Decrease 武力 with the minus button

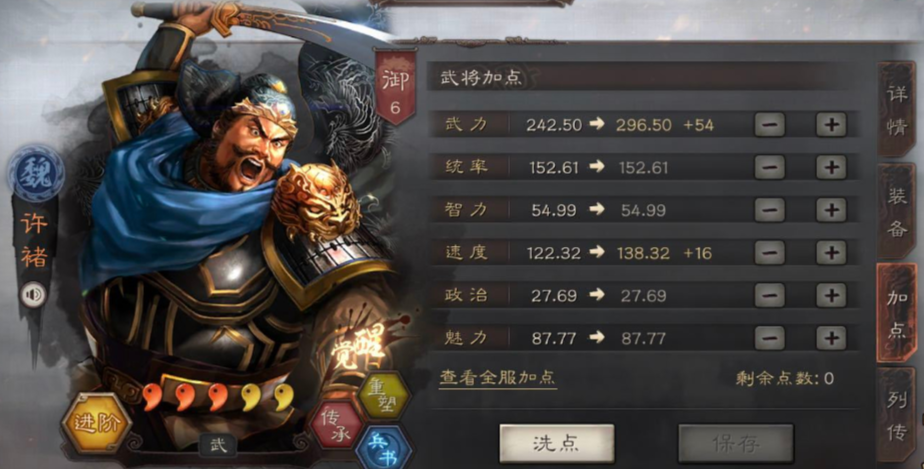770,124
